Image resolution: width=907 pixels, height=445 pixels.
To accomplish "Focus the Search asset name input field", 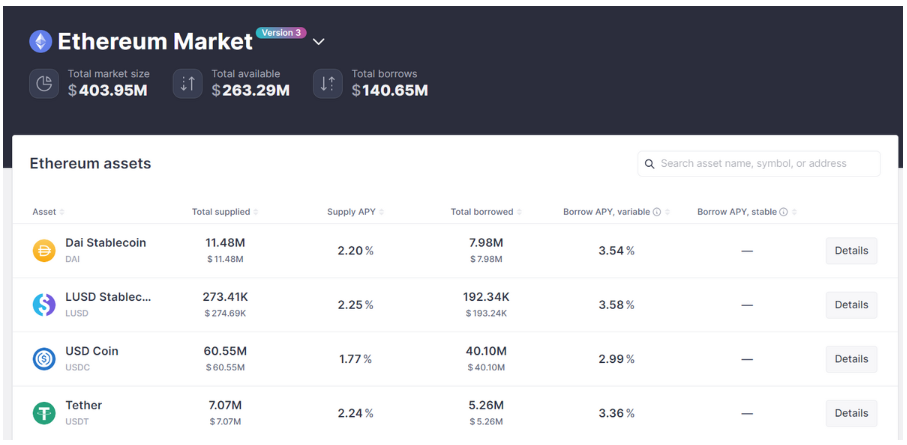I will tap(759, 164).
